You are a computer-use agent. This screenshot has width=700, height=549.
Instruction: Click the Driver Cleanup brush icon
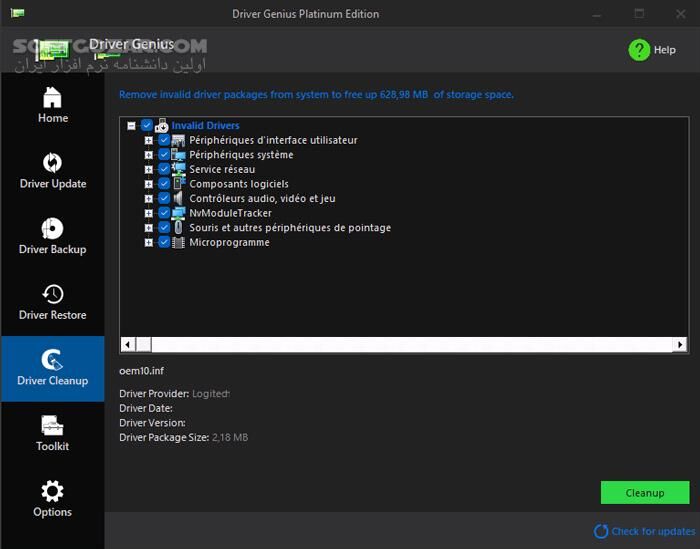pyautogui.click(x=52, y=360)
